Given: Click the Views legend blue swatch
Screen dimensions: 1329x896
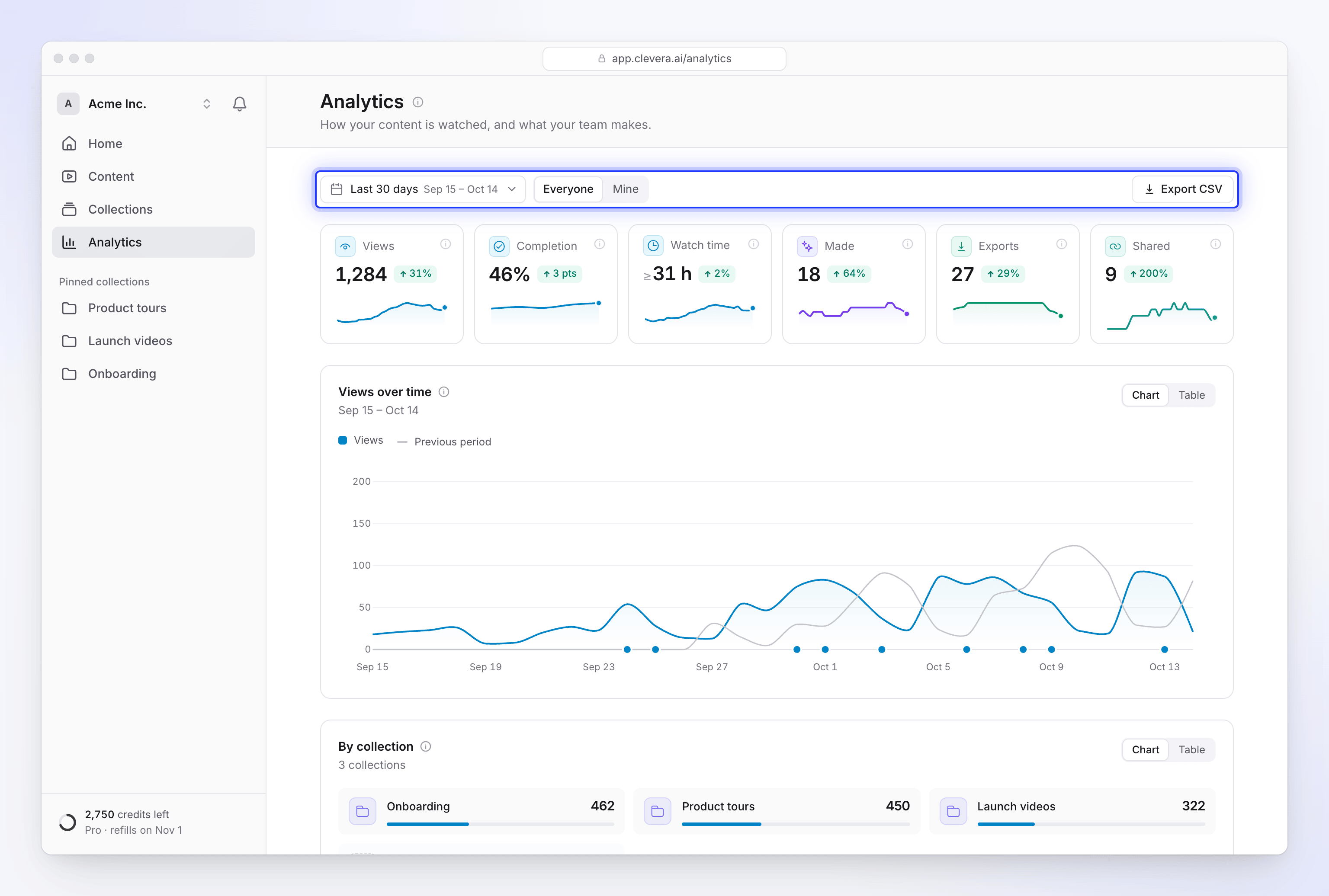Looking at the screenshot, I should (342, 440).
